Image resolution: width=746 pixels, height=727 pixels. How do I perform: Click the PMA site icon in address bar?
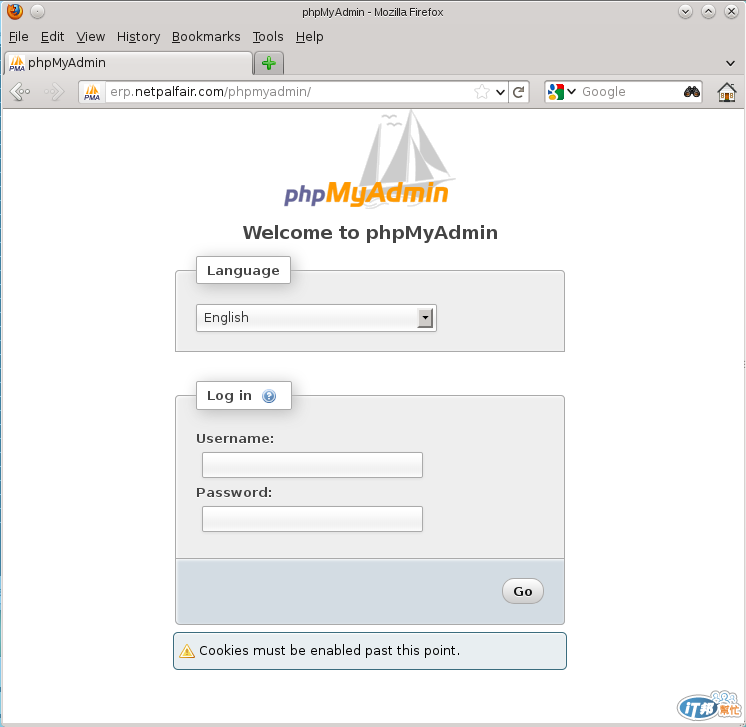[x=92, y=91]
